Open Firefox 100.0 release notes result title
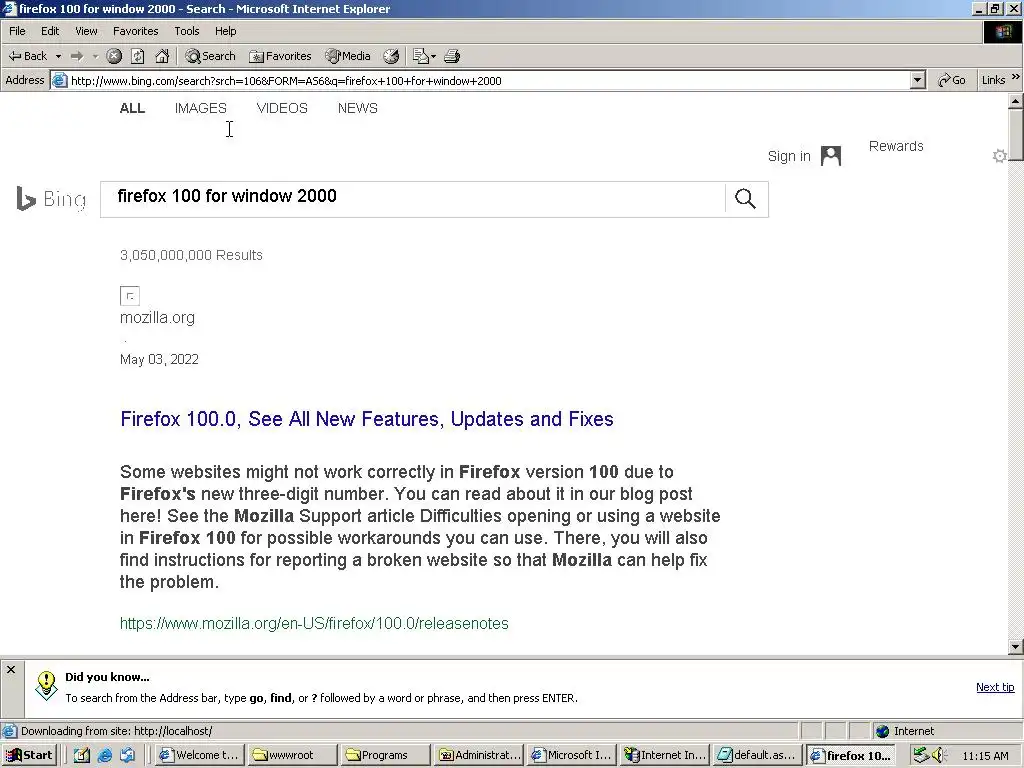 (x=367, y=419)
